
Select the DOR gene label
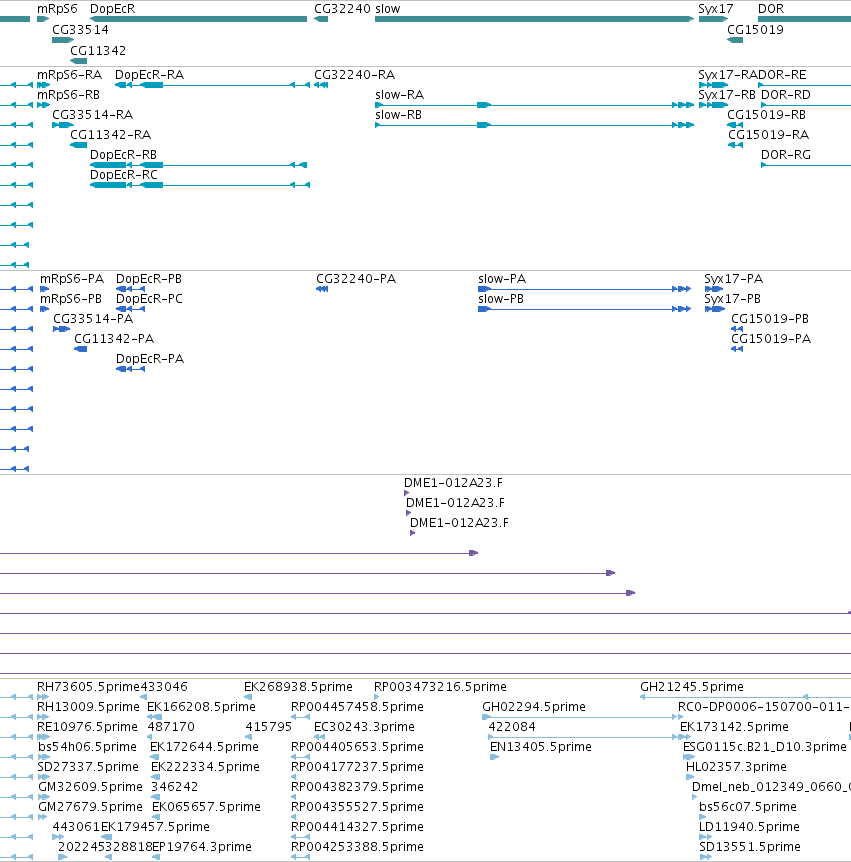click(x=771, y=9)
